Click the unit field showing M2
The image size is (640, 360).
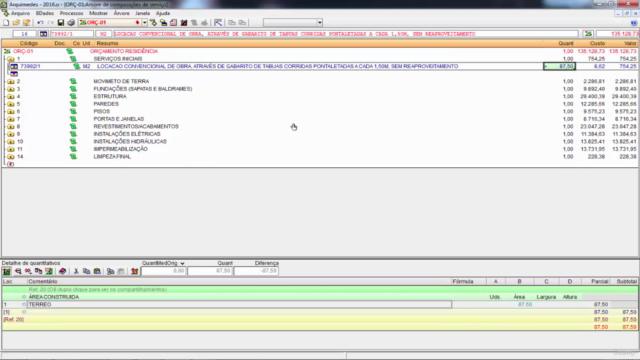(x=103, y=34)
